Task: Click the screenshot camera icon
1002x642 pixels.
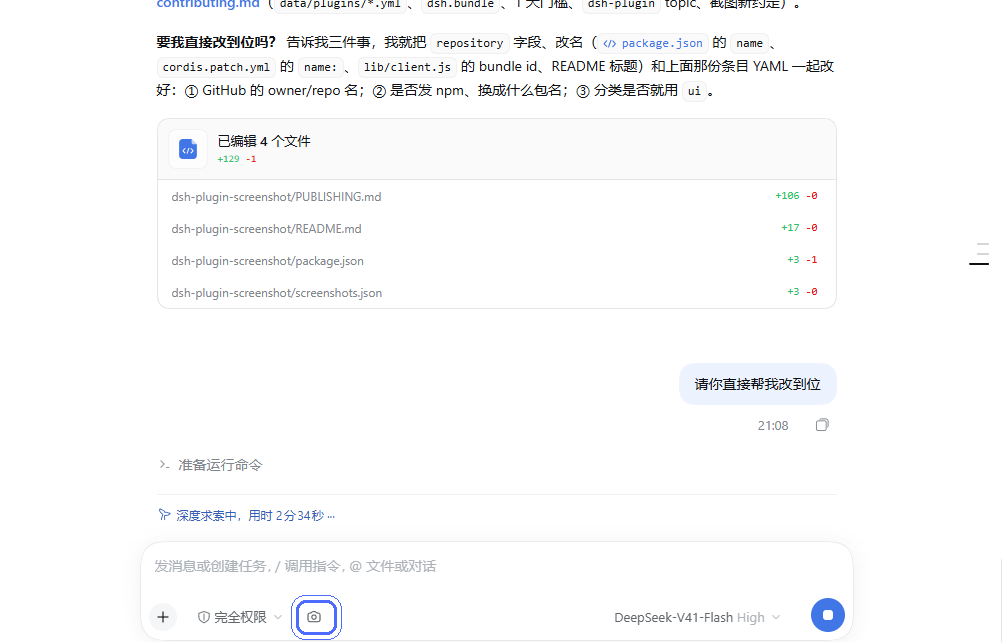Action: pos(314,617)
